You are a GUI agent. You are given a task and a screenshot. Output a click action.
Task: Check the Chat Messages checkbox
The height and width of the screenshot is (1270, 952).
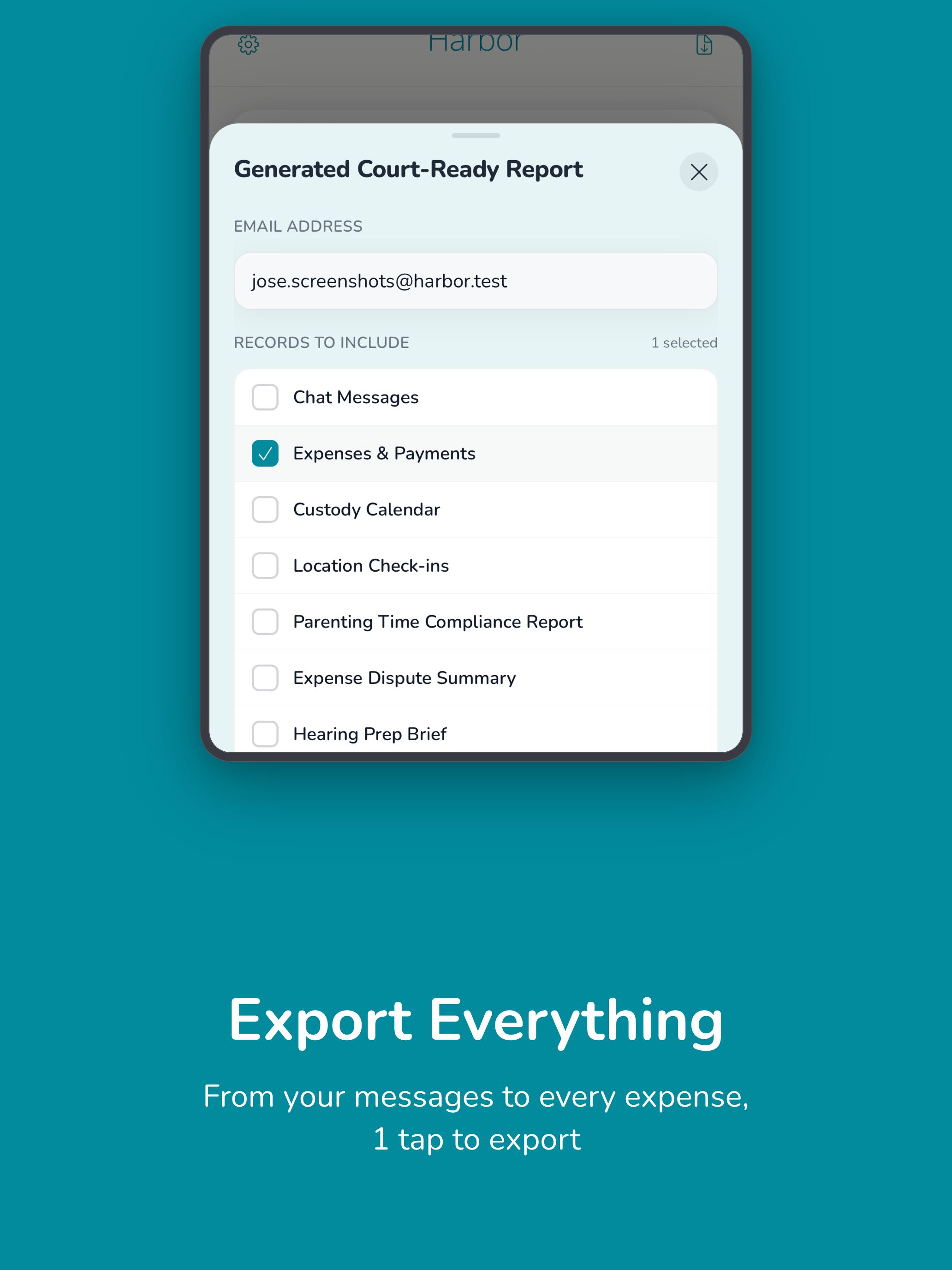point(265,397)
